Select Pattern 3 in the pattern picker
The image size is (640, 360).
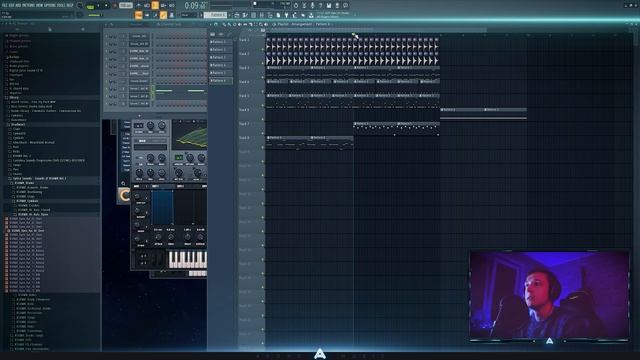pyautogui.click(x=220, y=57)
